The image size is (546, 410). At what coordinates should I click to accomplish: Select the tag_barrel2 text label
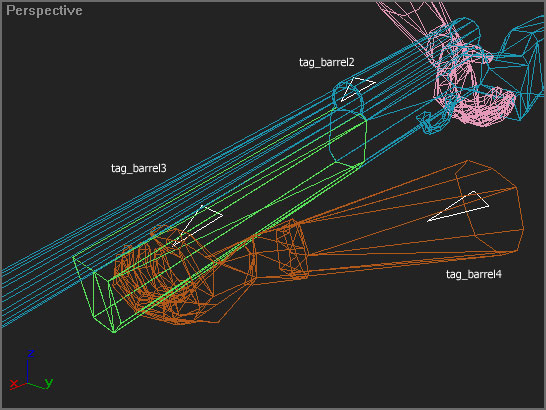326,62
